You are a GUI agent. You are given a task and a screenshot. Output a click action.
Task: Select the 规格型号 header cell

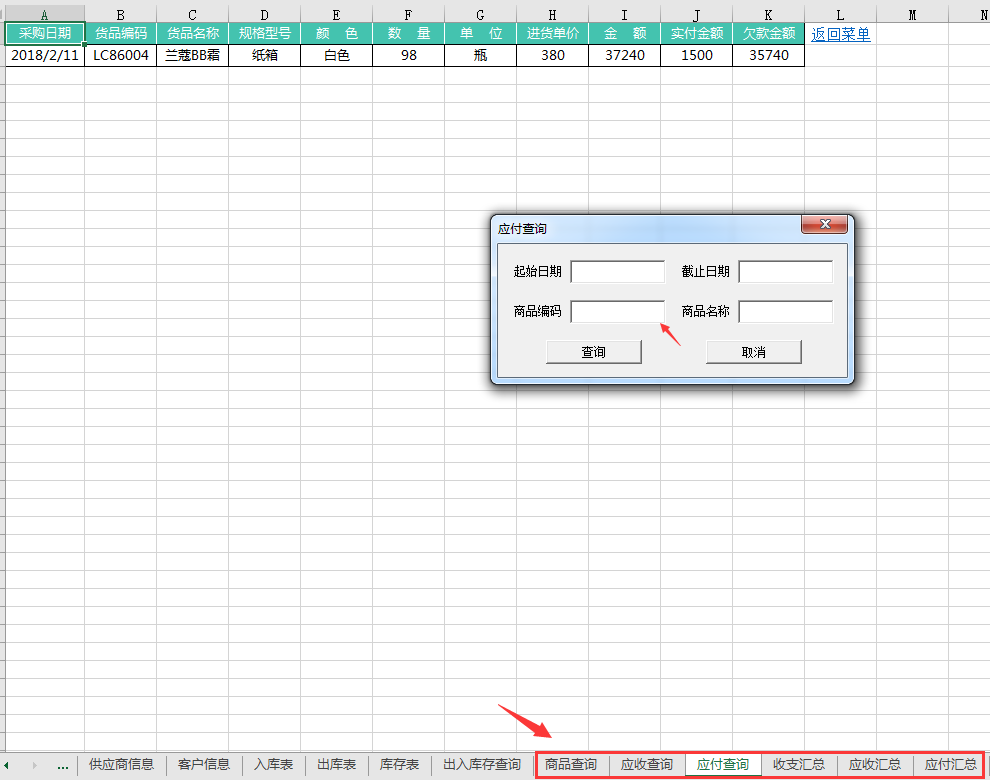click(264, 33)
